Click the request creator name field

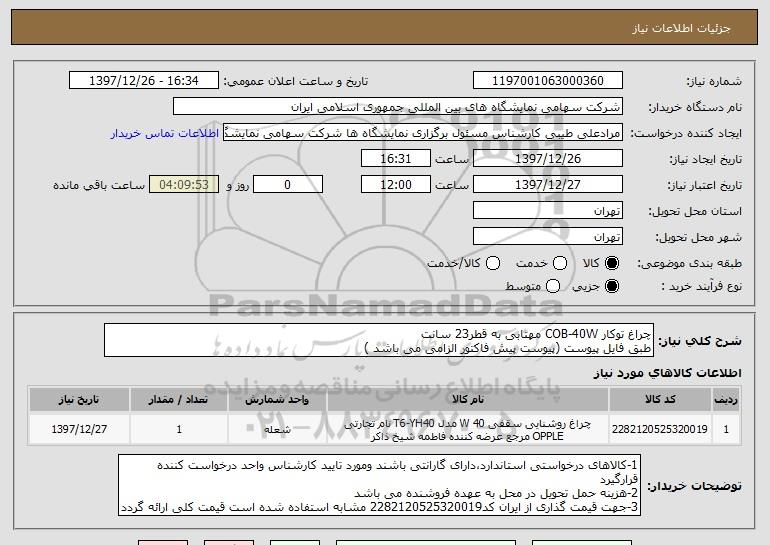(423, 133)
